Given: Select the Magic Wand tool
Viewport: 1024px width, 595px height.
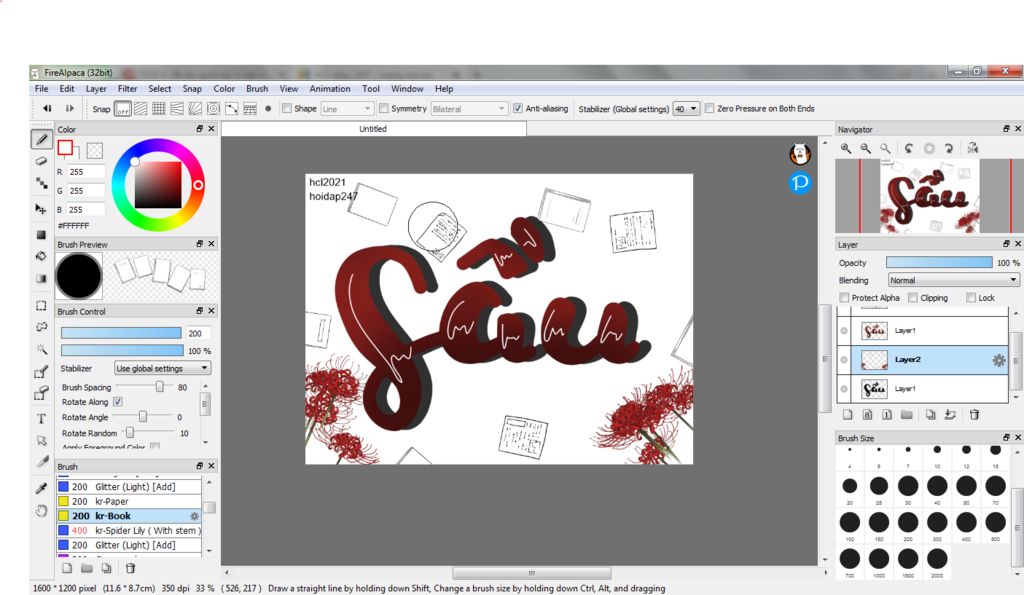Looking at the screenshot, I should tap(41, 349).
